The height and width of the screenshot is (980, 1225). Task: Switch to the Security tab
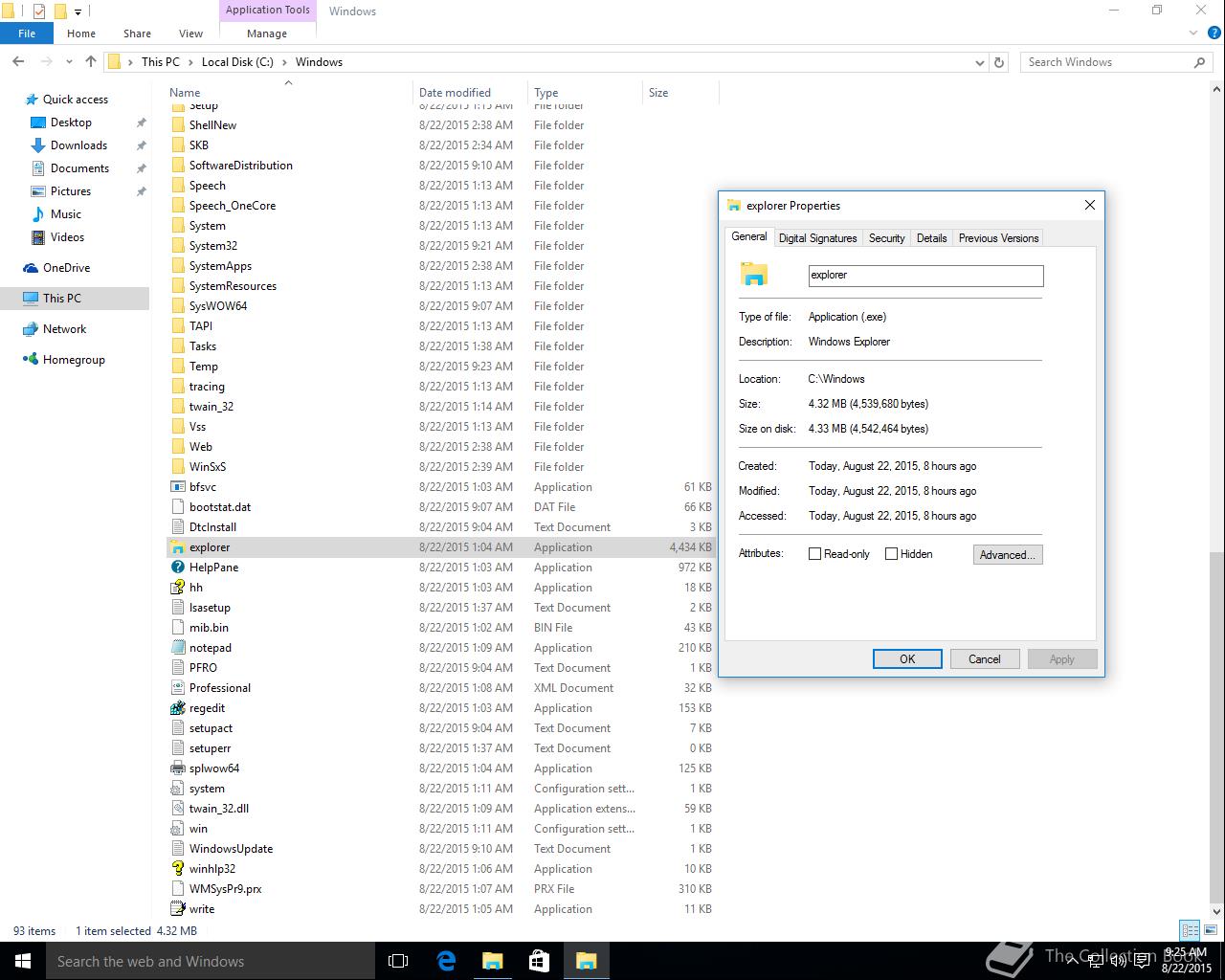(x=886, y=238)
